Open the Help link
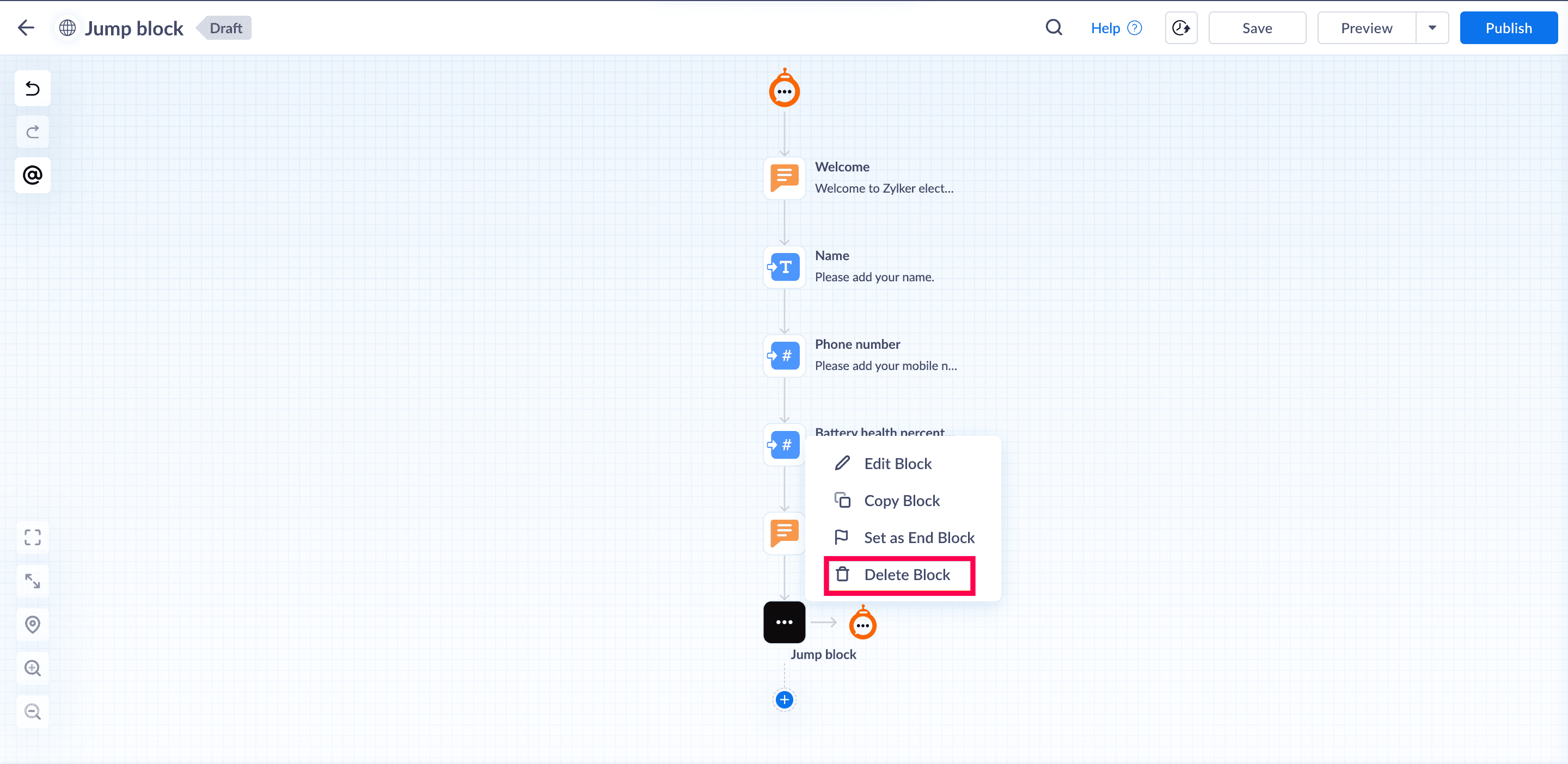 click(1116, 28)
